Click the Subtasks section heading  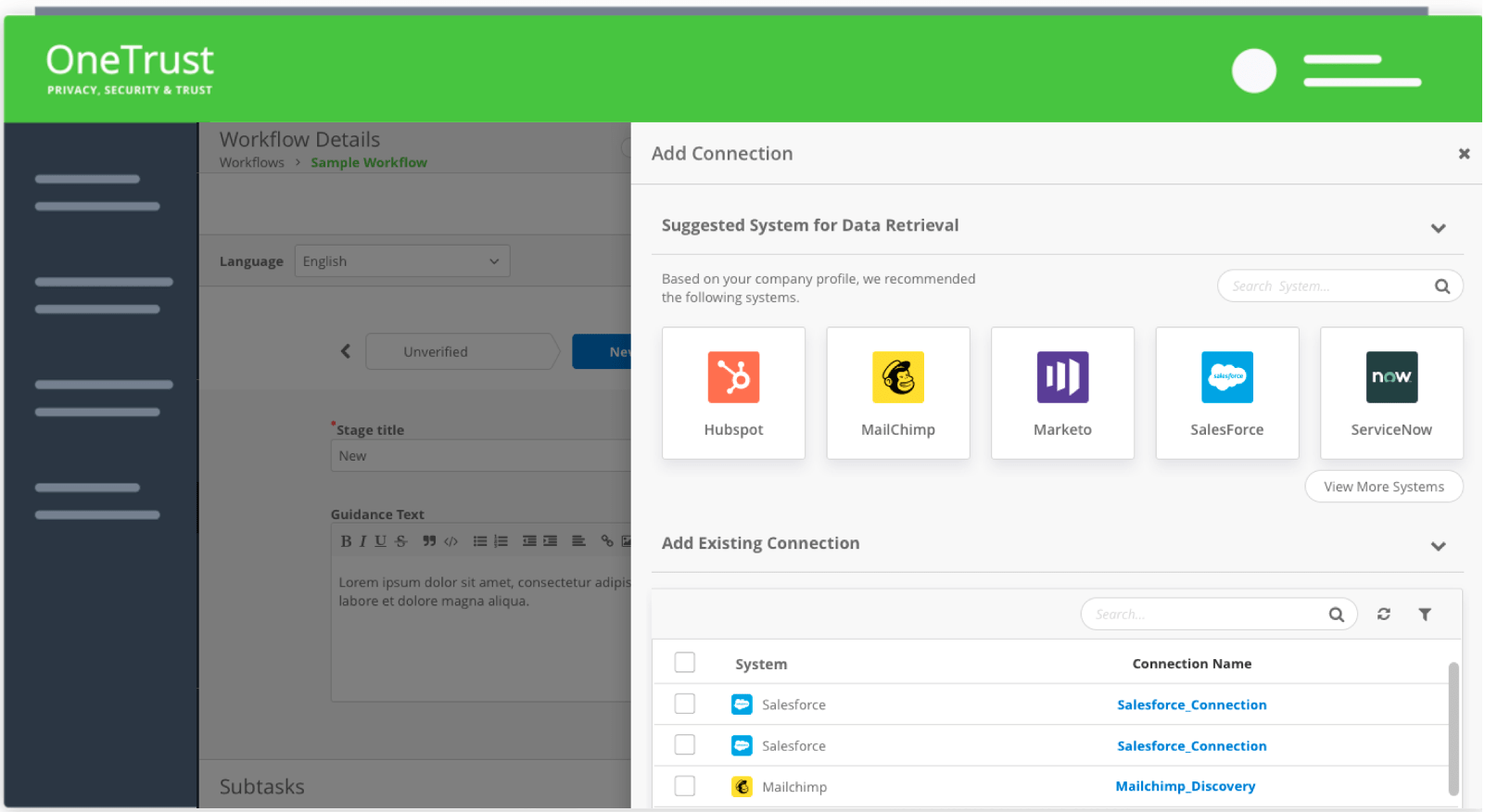pyautogui.click(x=262, y=787)
